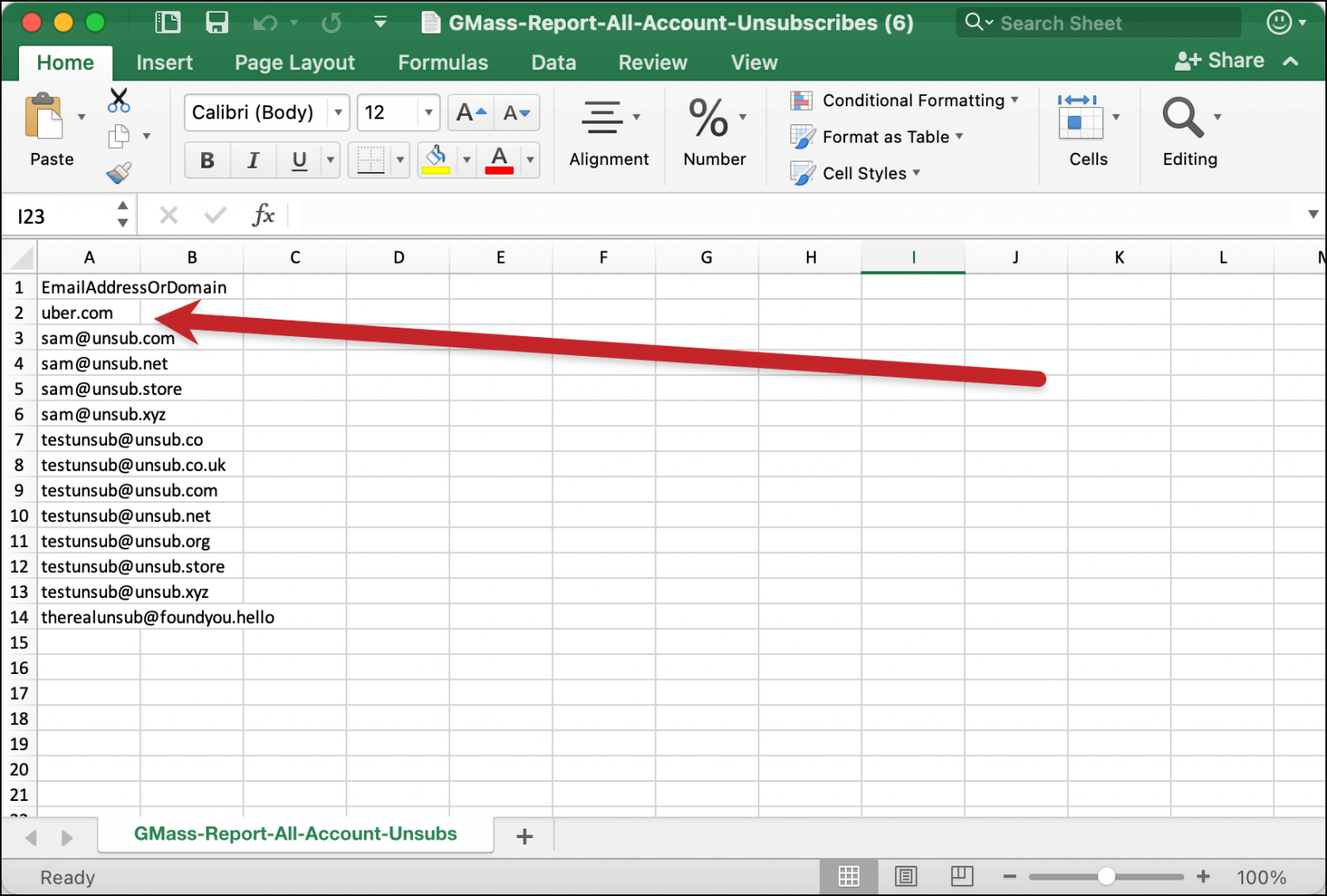
Task: Expand the Conditional Formatting menu
Action: click(914, 100)
